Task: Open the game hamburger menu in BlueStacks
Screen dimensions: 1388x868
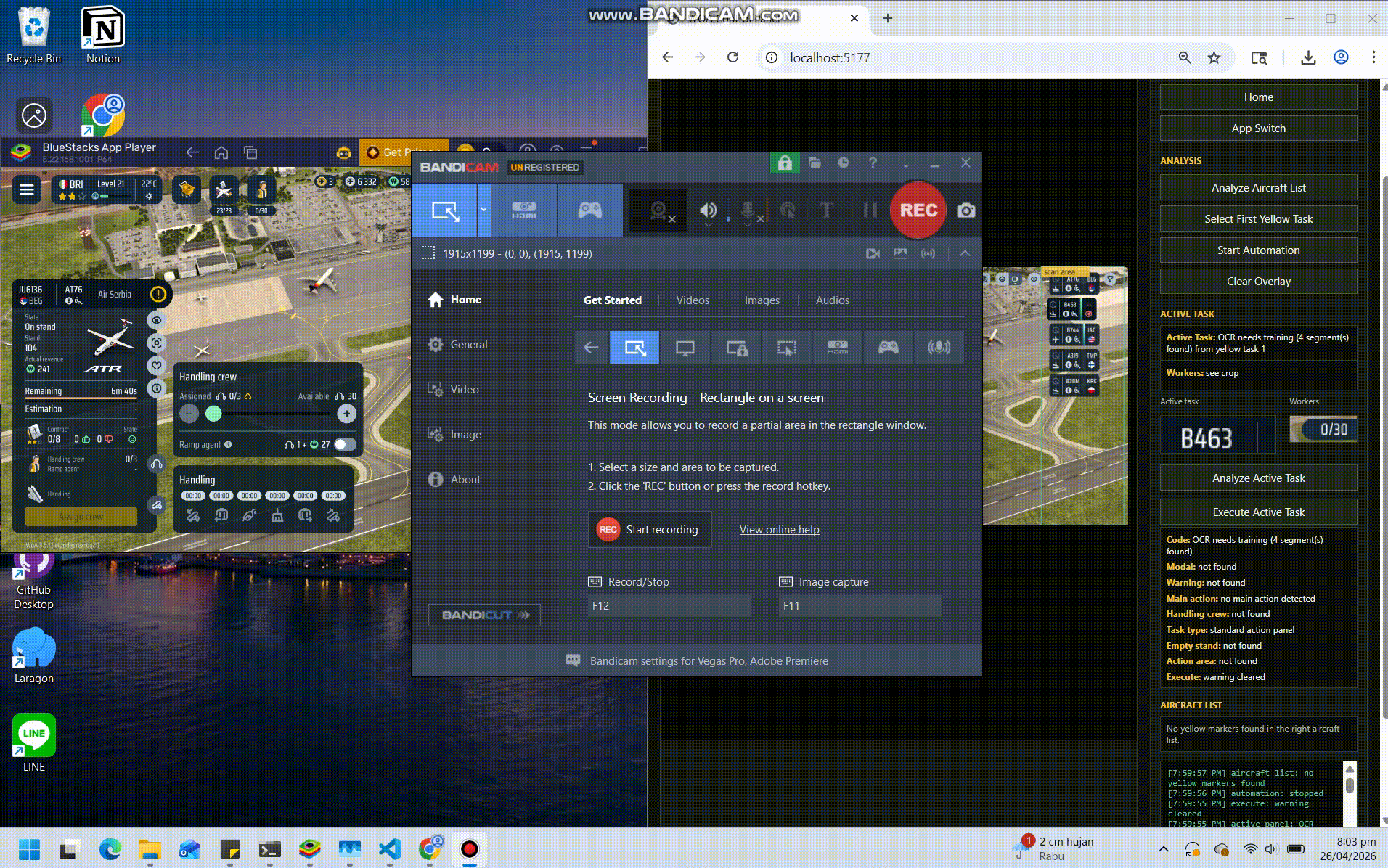Action: (x=27, y=190)
